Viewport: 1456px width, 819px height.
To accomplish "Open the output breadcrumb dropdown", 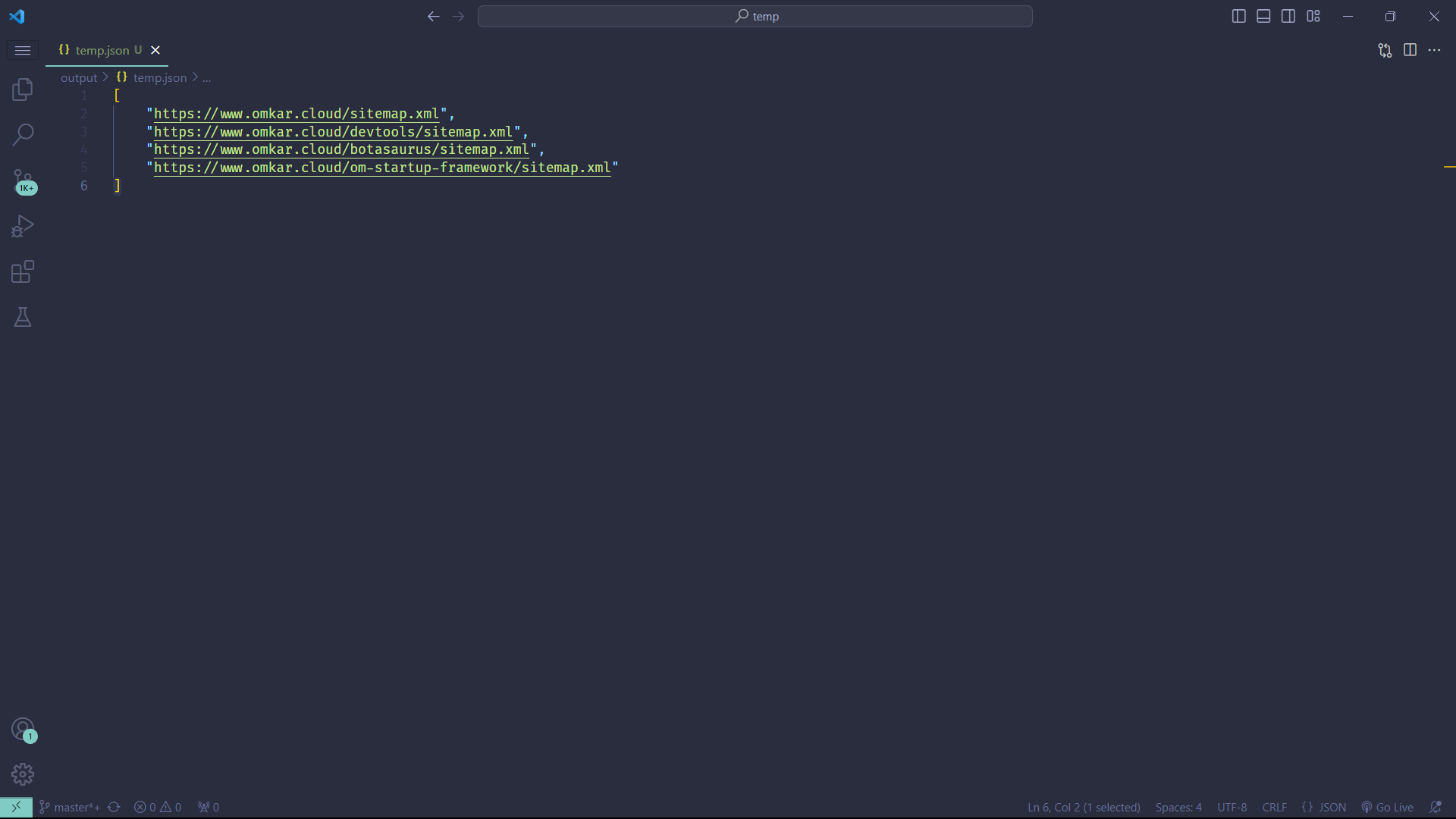I will [x=77, y=77].
